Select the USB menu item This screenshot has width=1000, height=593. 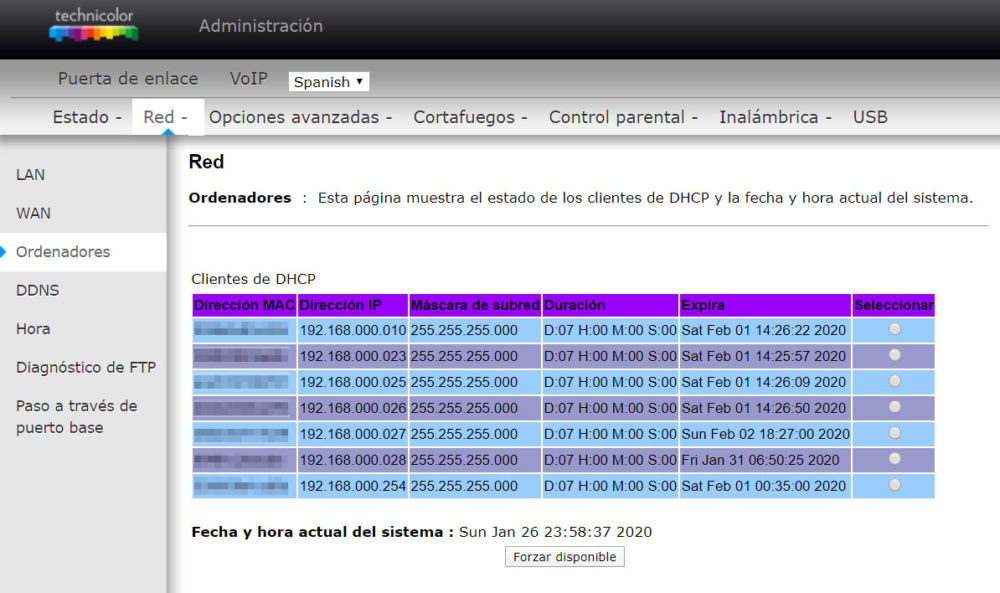[x=869, y=117]
